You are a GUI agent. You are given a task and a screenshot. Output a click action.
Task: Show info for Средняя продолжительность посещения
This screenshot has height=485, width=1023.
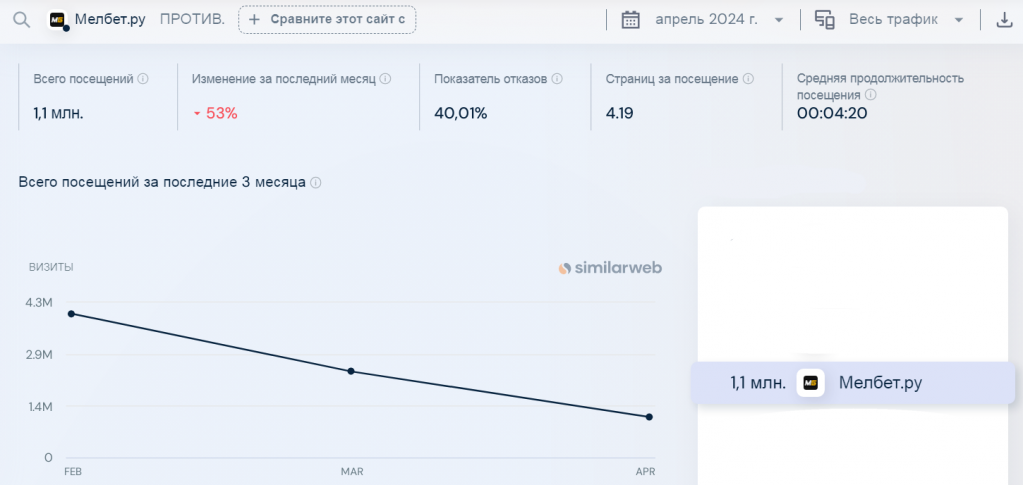870,95
